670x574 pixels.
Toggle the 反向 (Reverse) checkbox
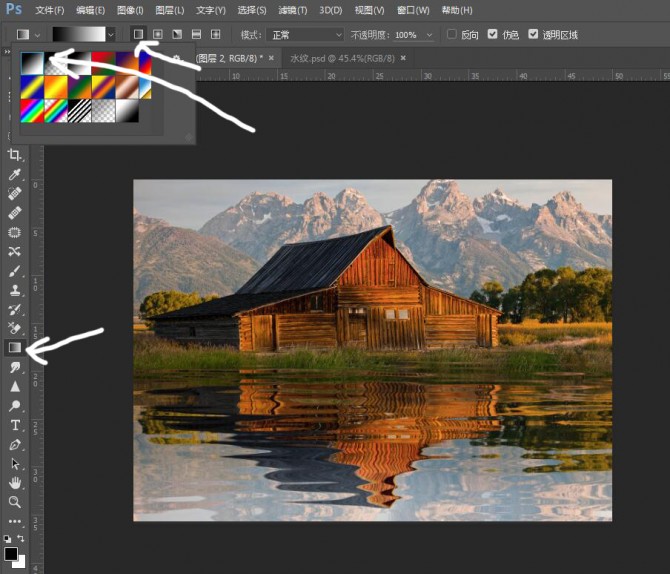(451, 34)
